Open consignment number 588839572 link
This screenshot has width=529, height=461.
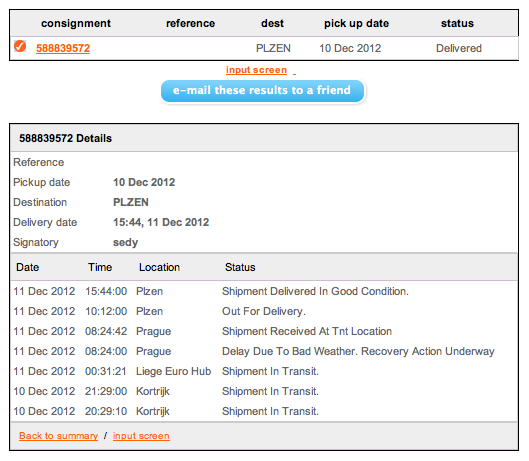pyautogui.click(x=63, y=48)
